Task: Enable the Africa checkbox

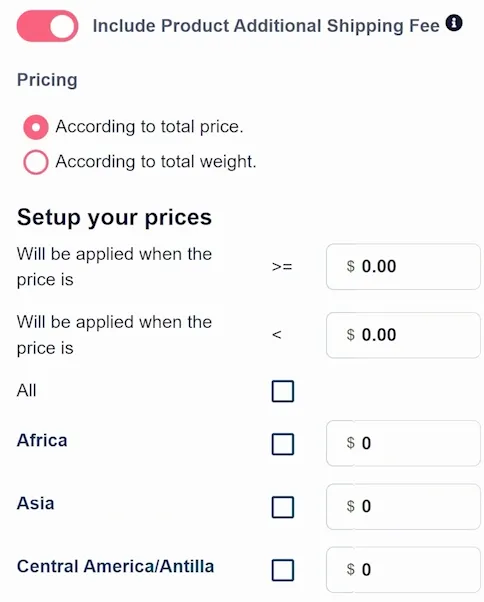Action: [283, 444]
